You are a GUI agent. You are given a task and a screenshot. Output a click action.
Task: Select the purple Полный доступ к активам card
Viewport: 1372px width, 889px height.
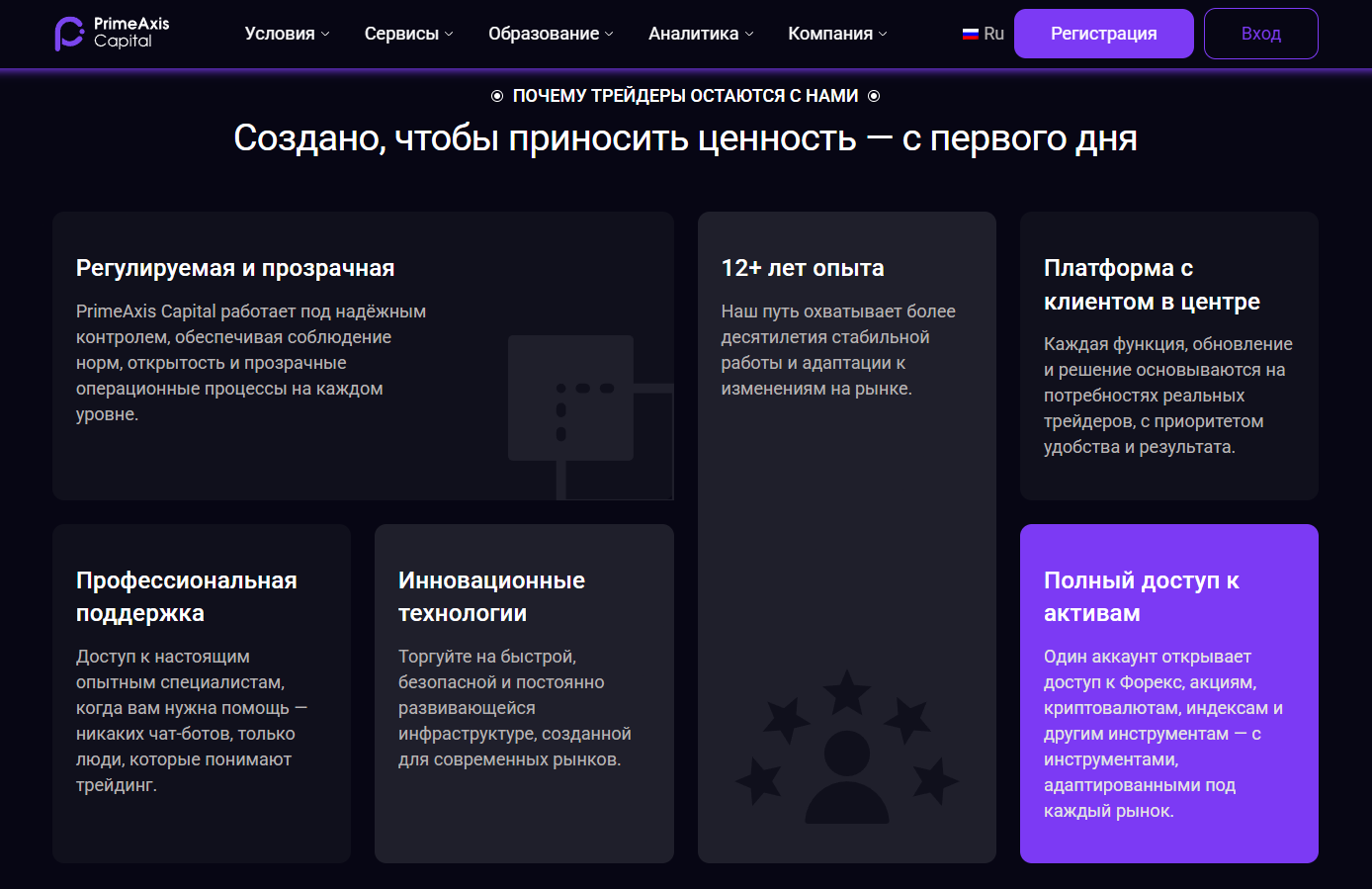[x=1168, y=693]
